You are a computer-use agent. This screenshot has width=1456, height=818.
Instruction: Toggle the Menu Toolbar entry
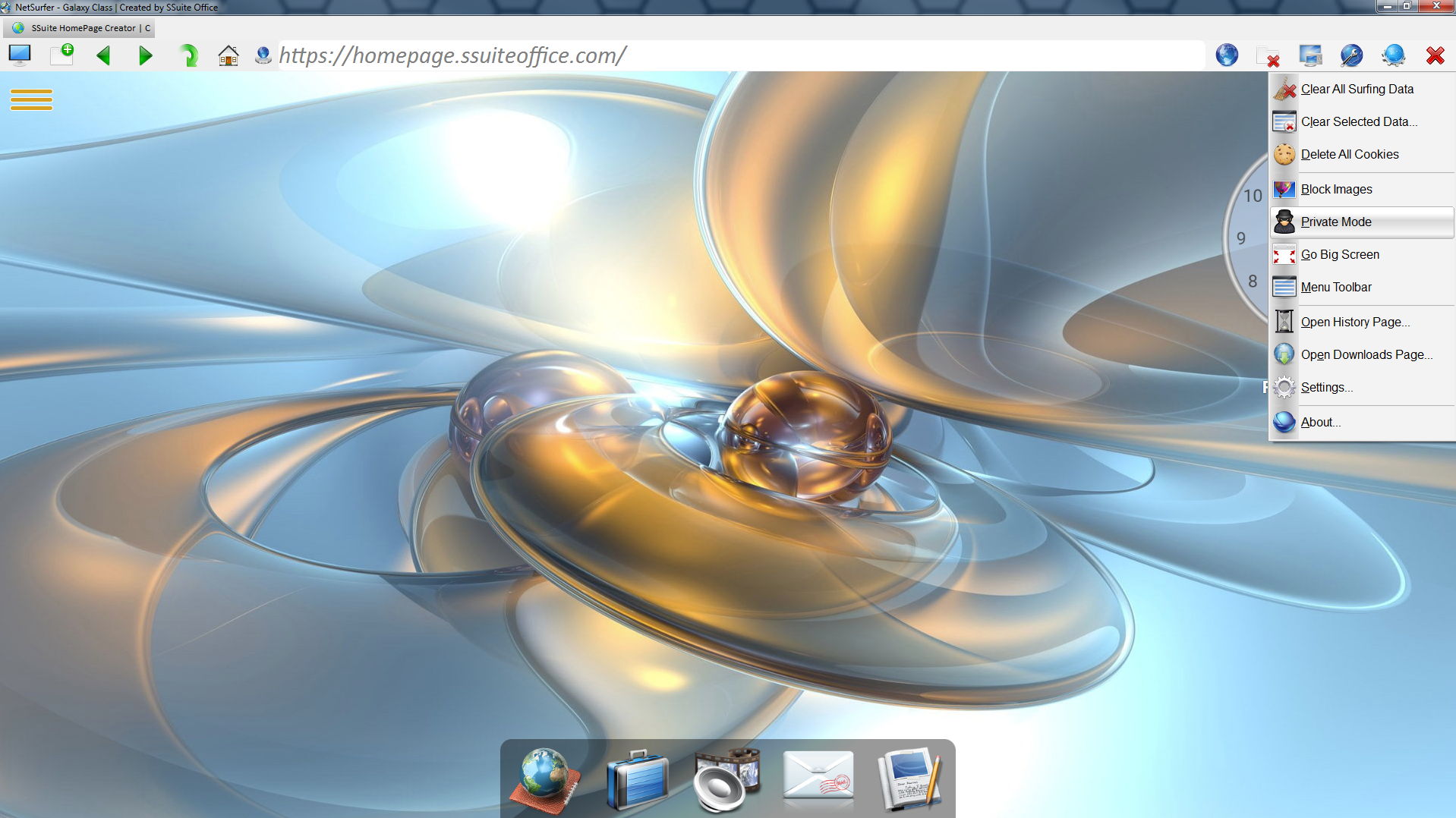pyautogui.click(x=1362, y=287)
